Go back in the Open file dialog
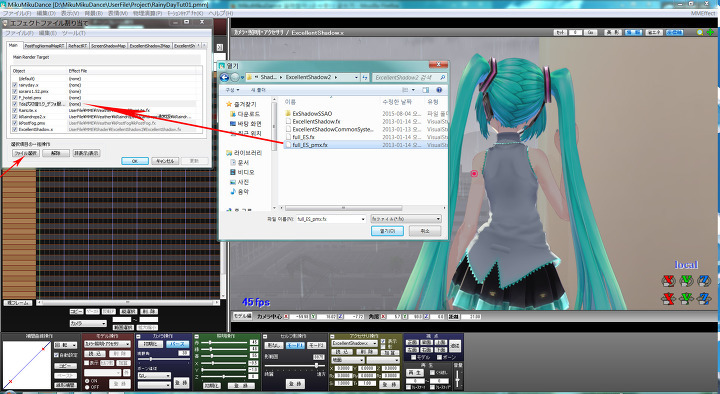The height and width of the screenshot is (394, 720). tap(225, 78)
